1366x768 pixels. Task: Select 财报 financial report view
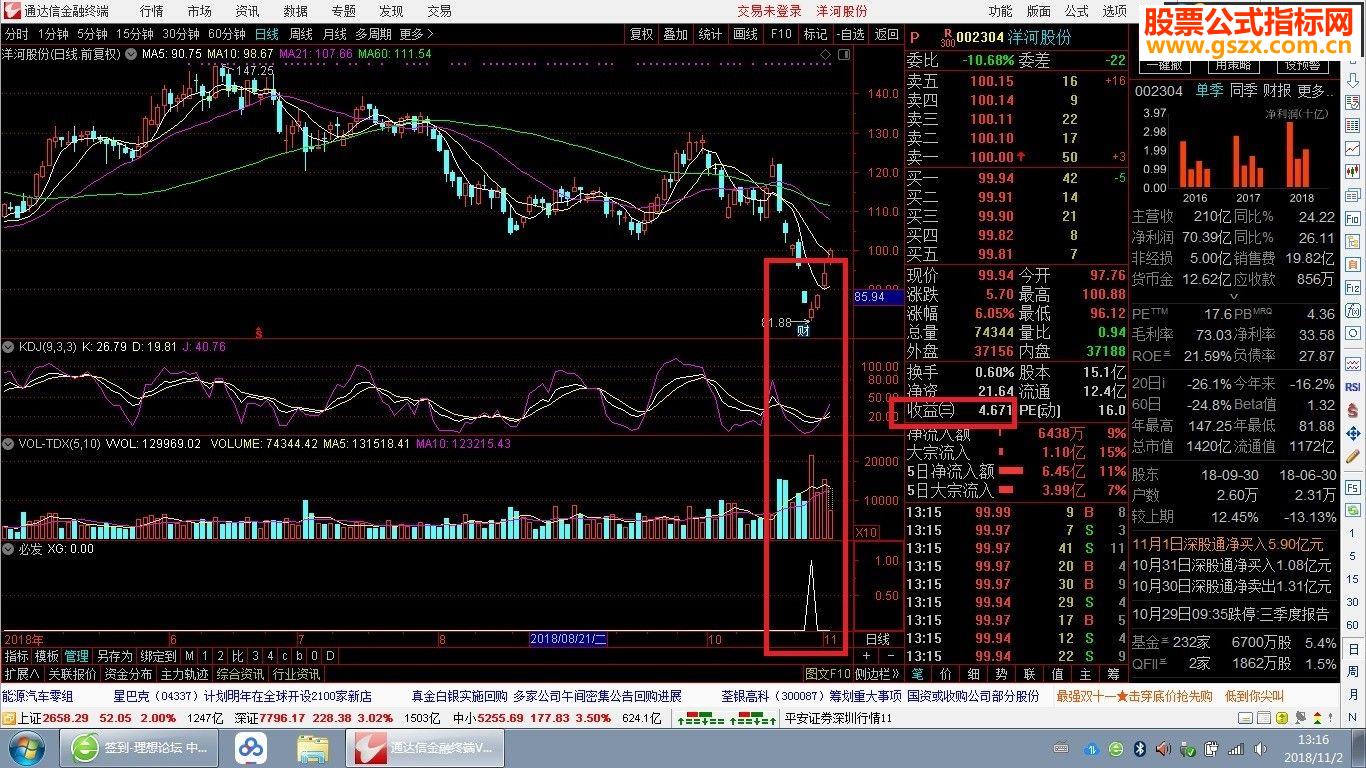pos(1277,90)
